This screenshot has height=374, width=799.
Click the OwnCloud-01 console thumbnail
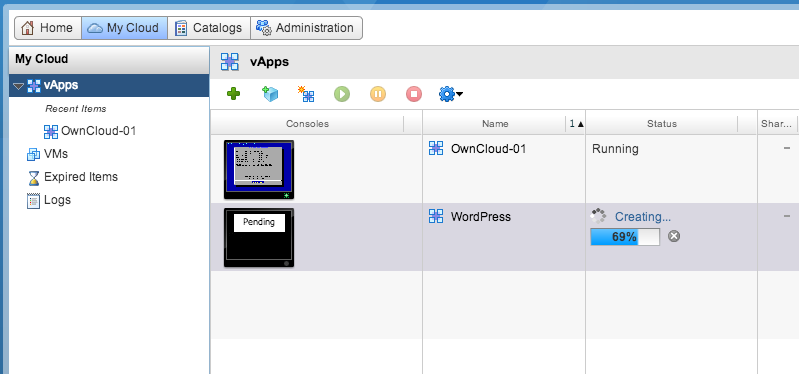pyautogui.click(x=259, y=170)
